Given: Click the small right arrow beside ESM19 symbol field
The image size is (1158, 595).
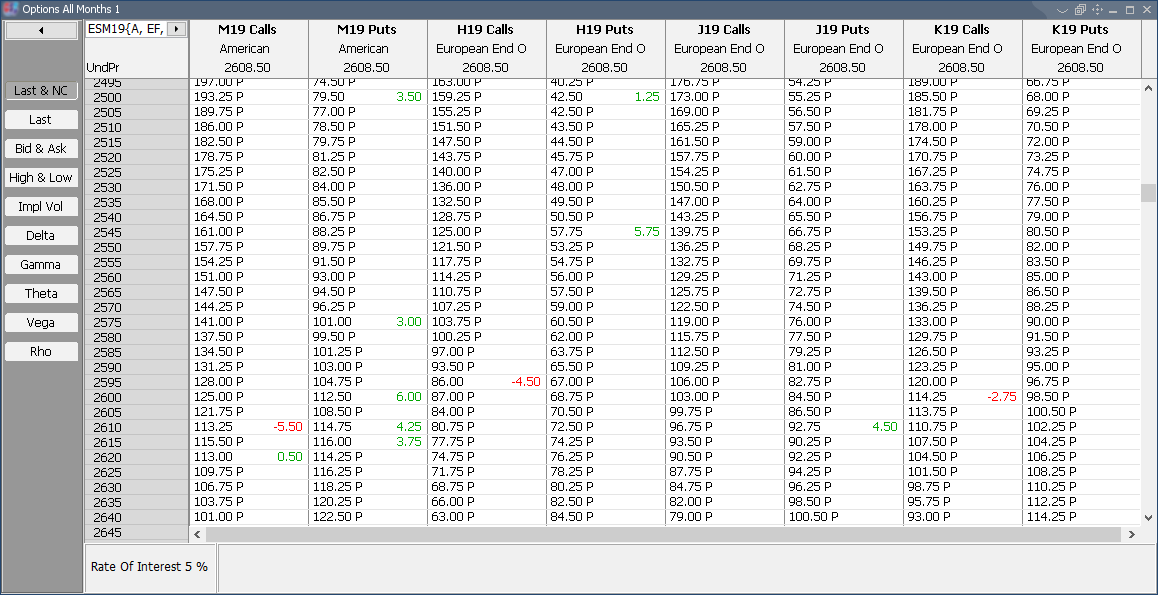Looking at the screenshot, I should point(177,30).
